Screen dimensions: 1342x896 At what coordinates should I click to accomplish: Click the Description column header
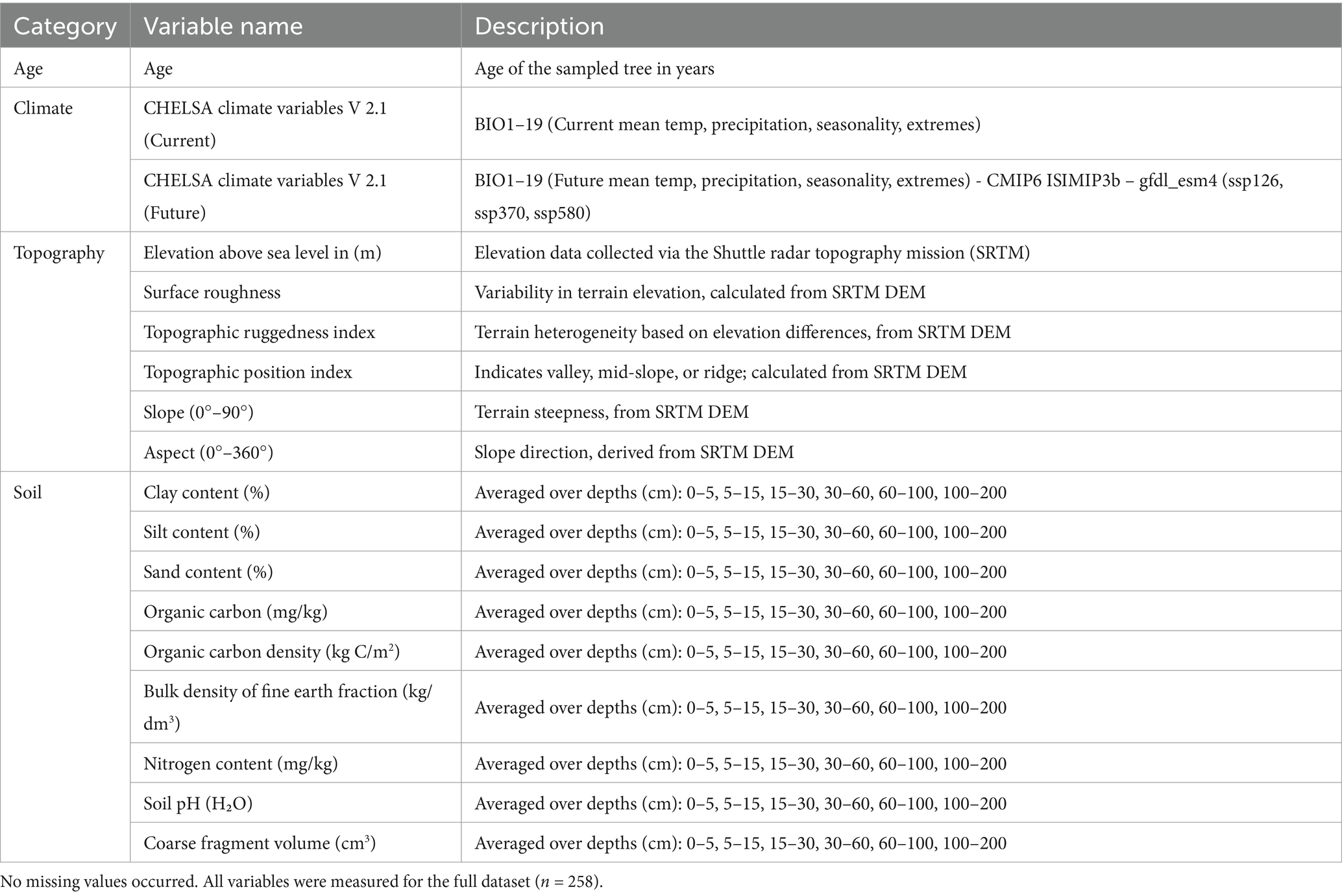(x=539, y=27)
